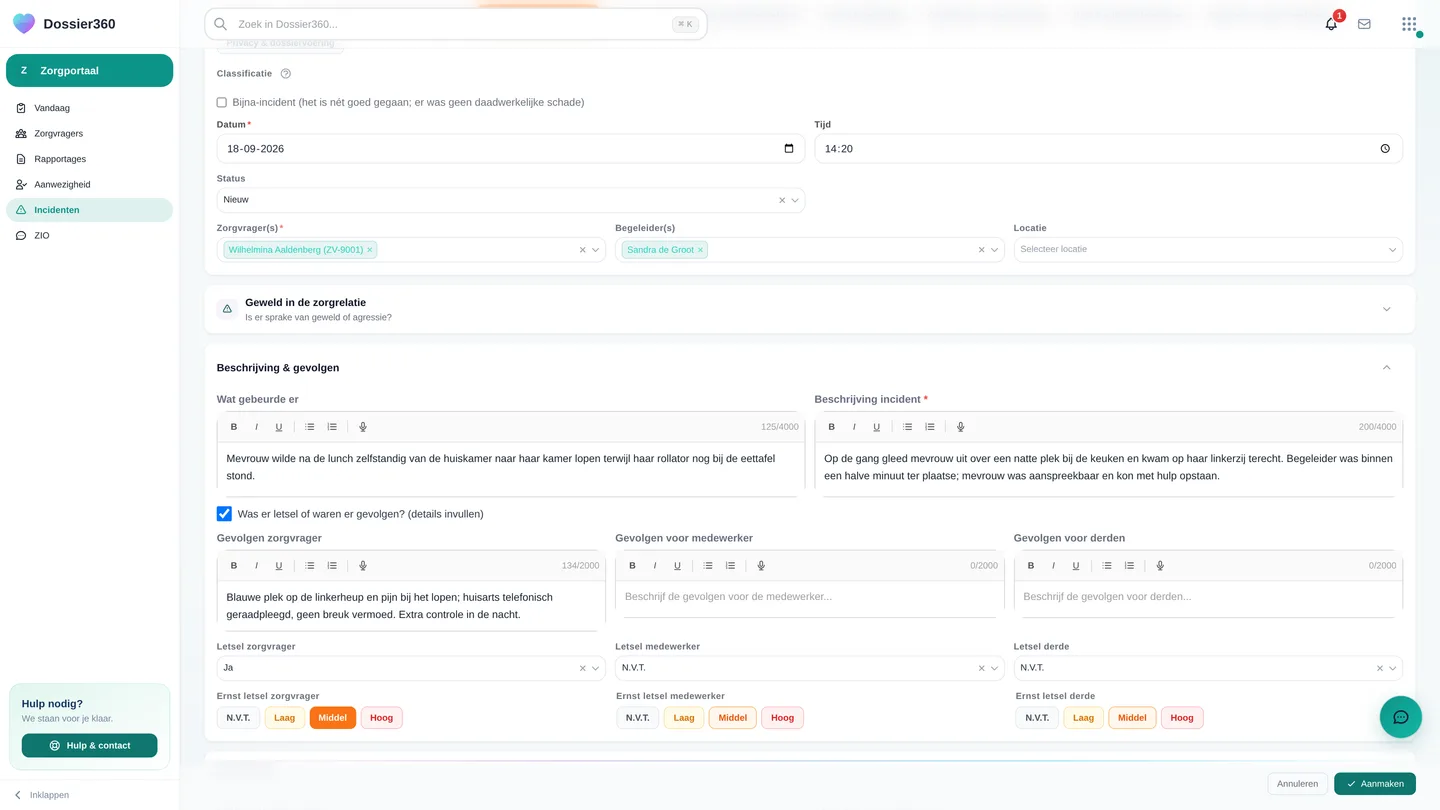Open the notifications bell

coord(1331,24)
